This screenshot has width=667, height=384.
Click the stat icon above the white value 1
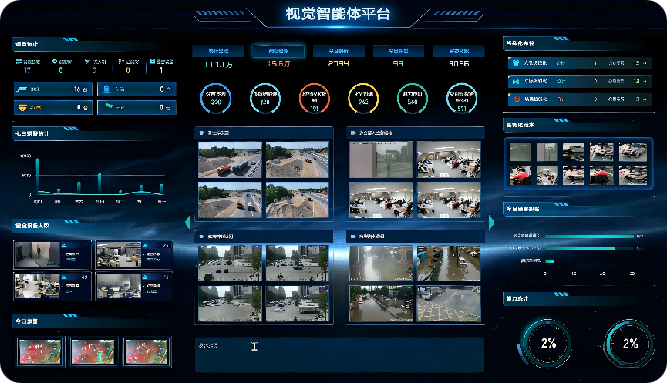[152, 61]
